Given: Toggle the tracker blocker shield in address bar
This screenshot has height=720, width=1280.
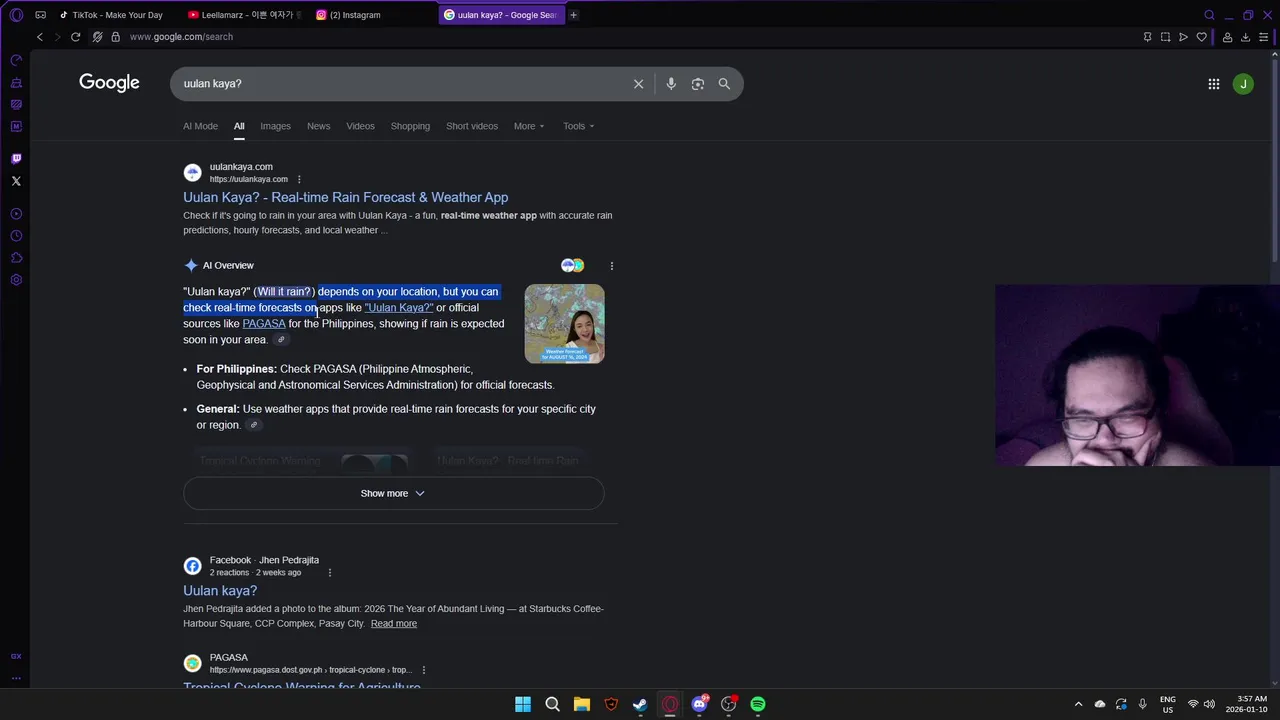Looking at the screenshot, I should 97,37.
